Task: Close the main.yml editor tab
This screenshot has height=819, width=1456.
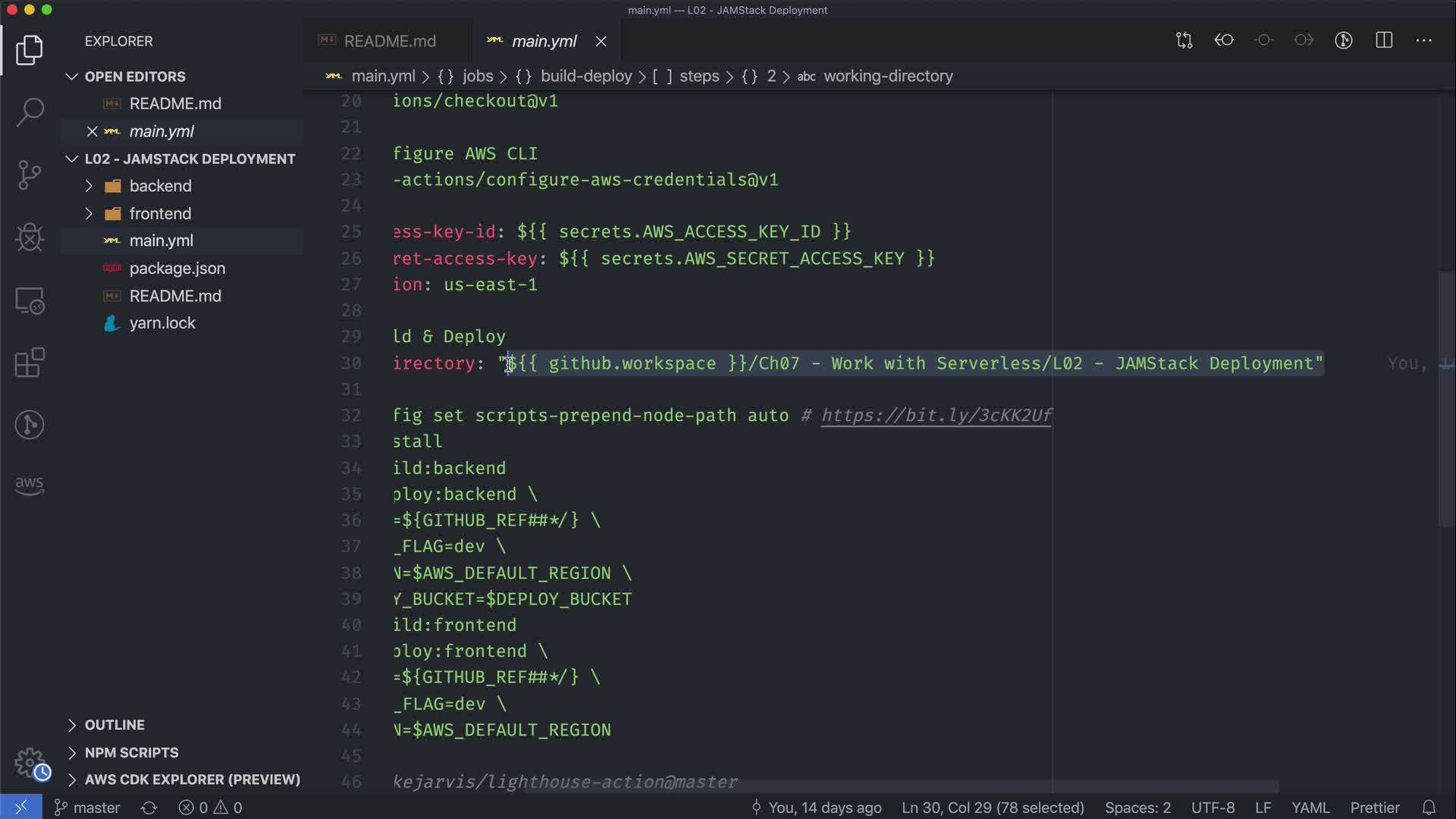Action: point(601,42)
